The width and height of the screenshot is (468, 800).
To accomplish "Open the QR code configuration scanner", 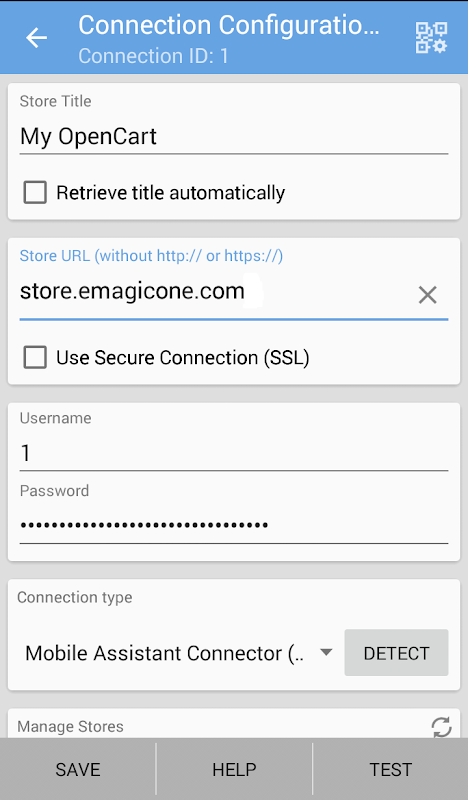I will point(431,38).
